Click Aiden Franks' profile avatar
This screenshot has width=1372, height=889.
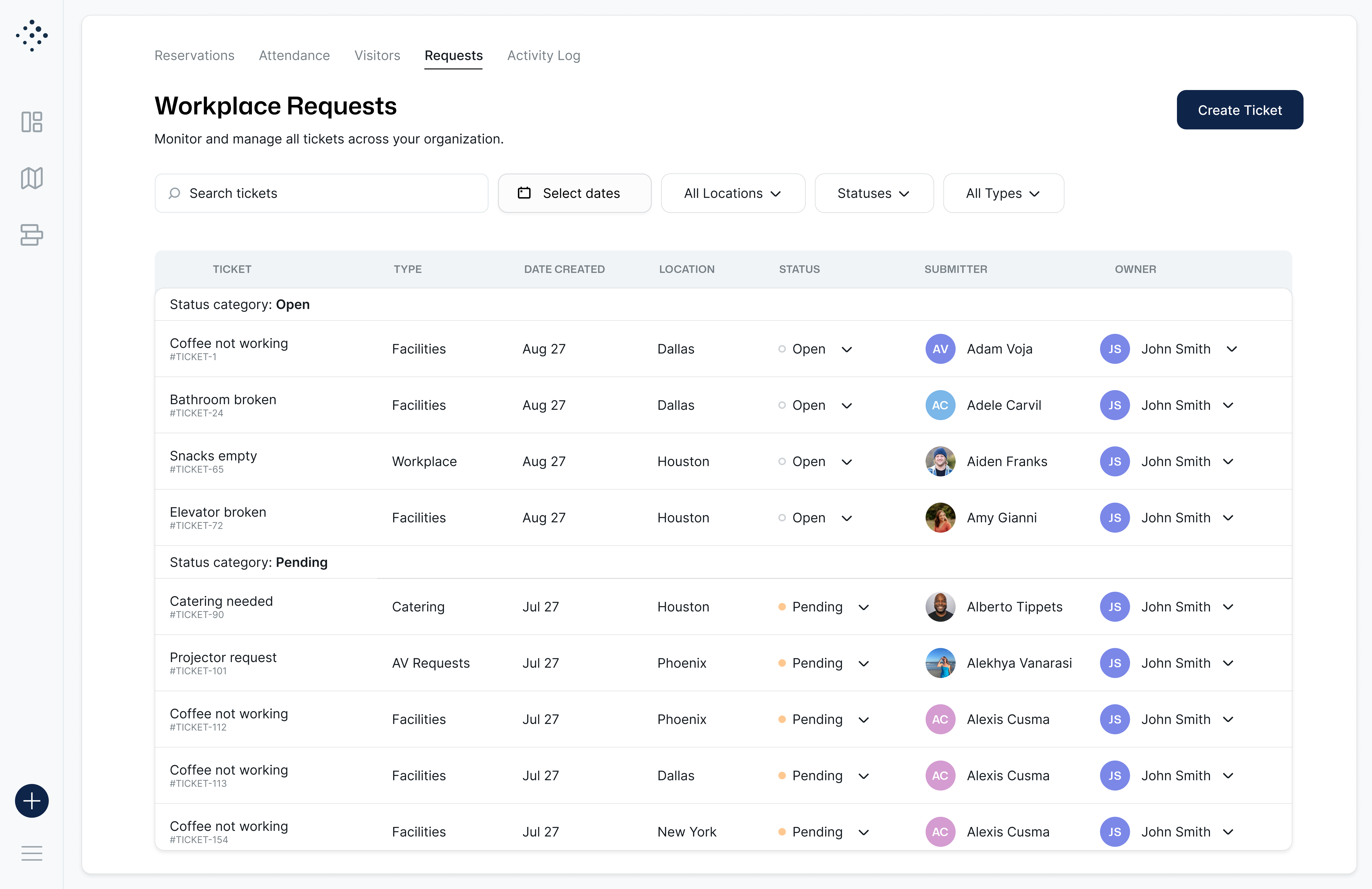click(940, 461)
